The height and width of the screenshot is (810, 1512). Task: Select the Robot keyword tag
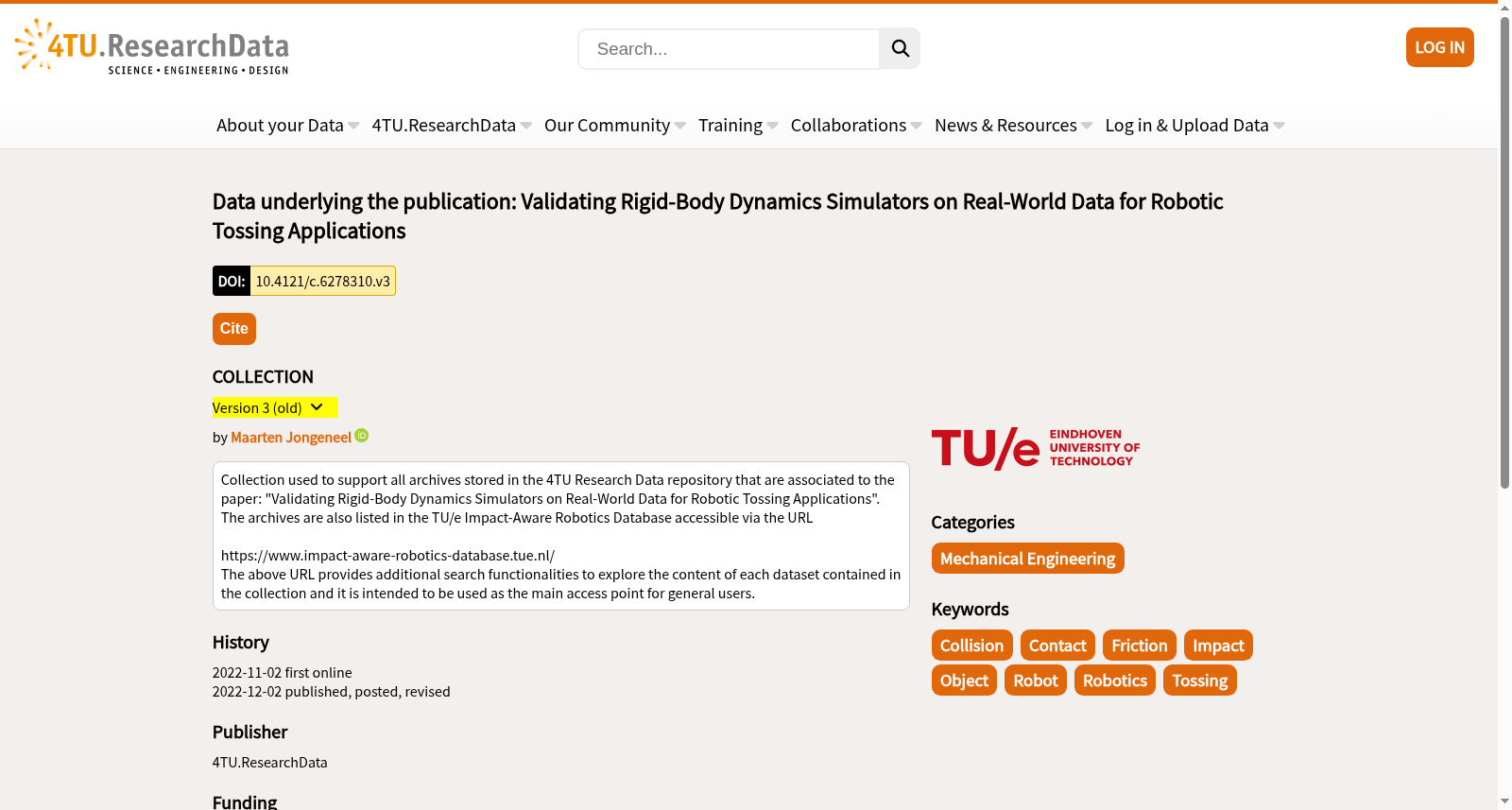[x=1036, y=681]
